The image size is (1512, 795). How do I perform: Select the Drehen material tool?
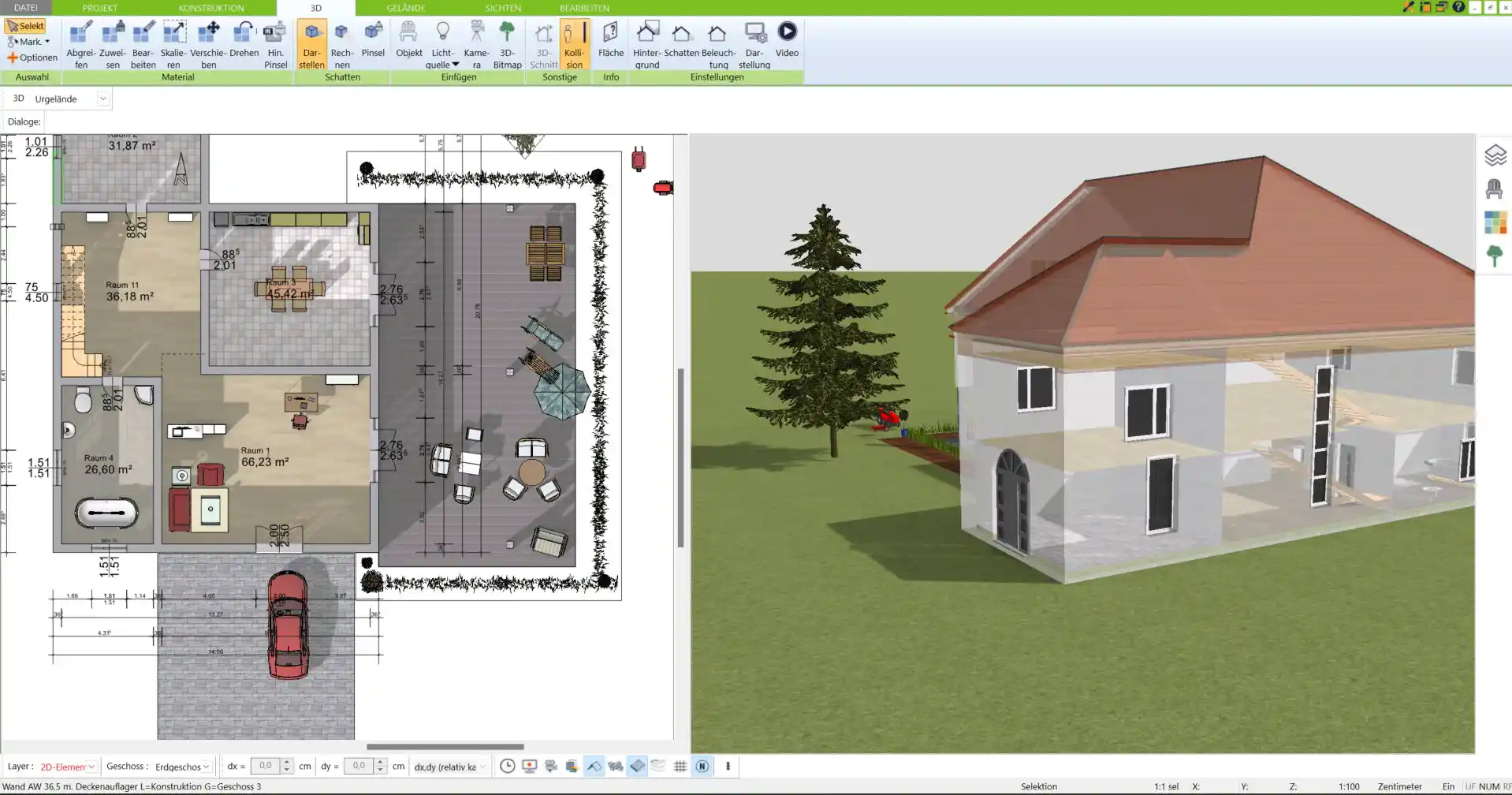244,39
